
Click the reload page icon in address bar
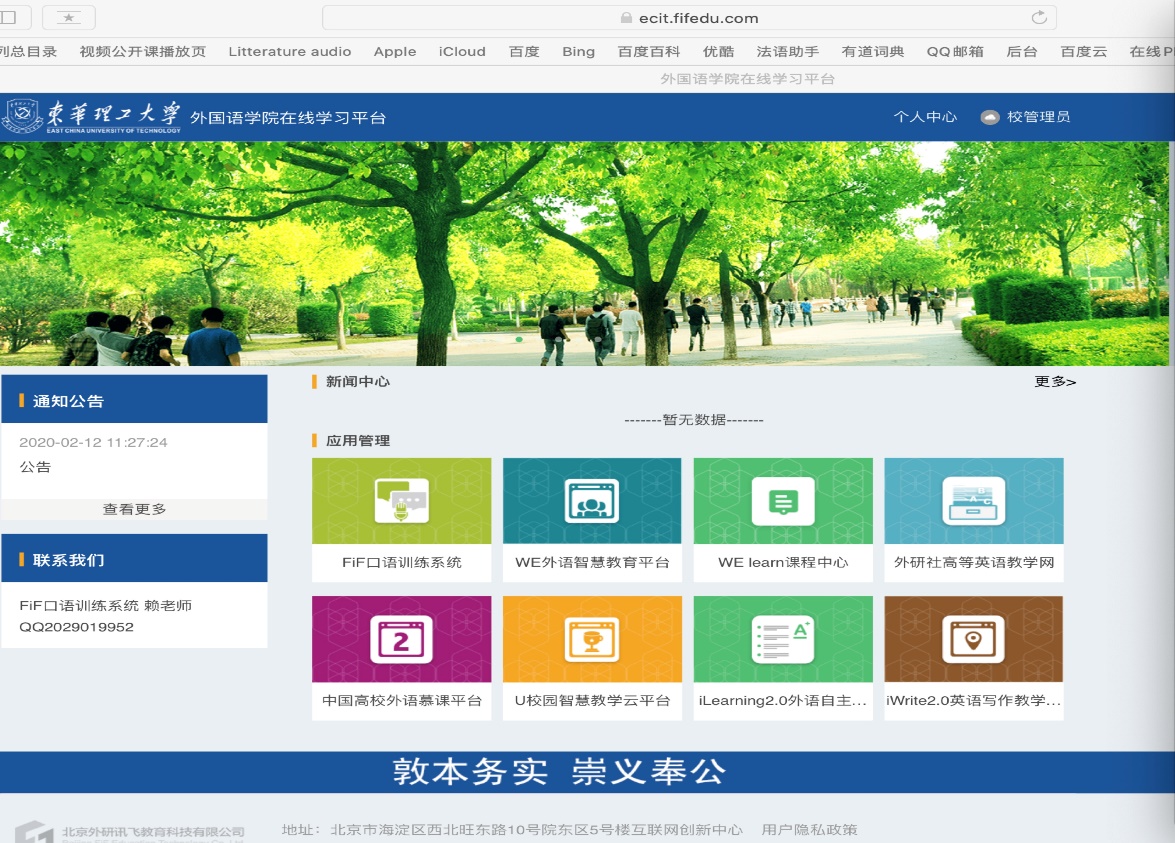(x=1039, y=17)
